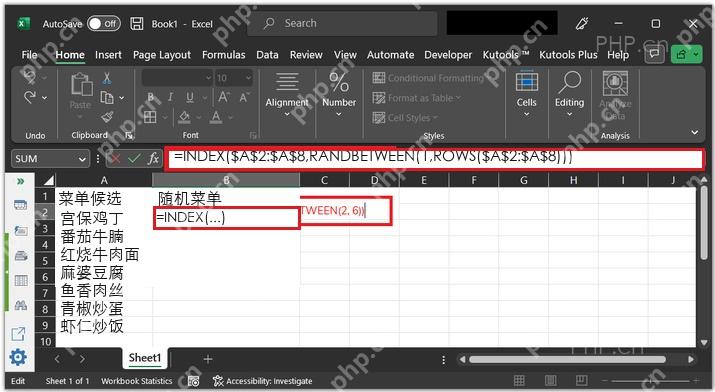Add a new sheet with the plus icon
This screenshot has width=715, height=392.
207,359
